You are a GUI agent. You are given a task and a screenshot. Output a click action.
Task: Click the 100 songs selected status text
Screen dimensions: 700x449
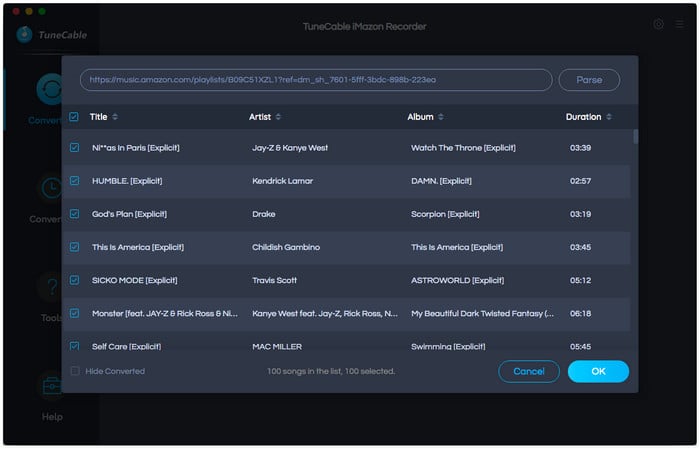tap(331, 371)
